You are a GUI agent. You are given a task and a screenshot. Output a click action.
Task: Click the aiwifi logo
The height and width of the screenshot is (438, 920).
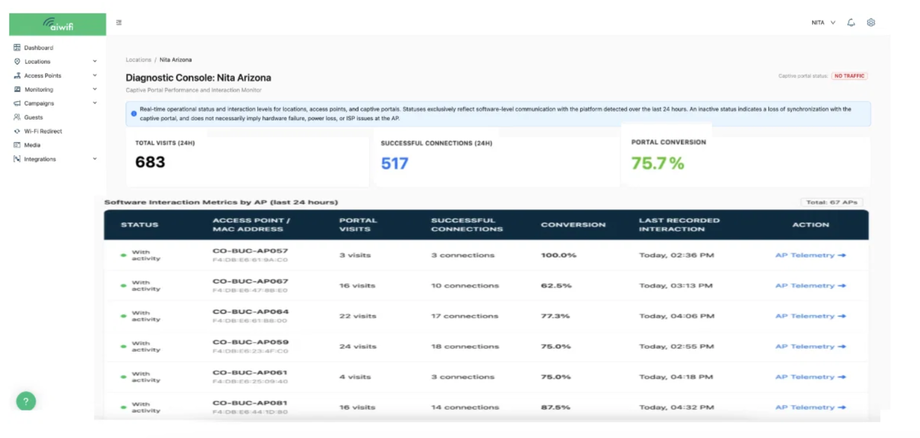[58, 24]
